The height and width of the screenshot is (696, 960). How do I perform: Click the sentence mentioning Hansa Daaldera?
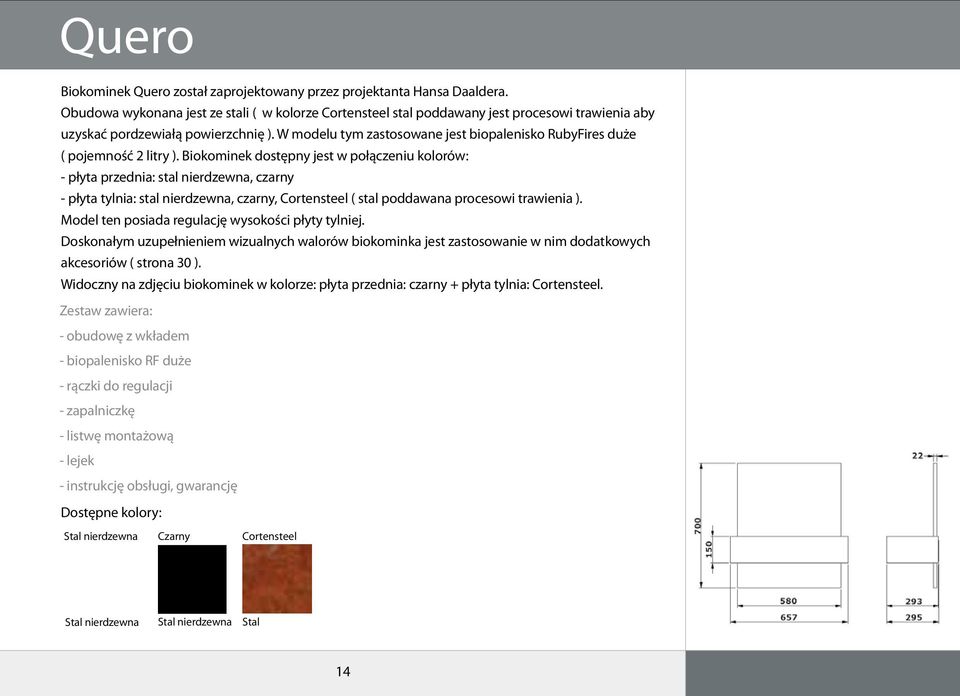[284, 92]
